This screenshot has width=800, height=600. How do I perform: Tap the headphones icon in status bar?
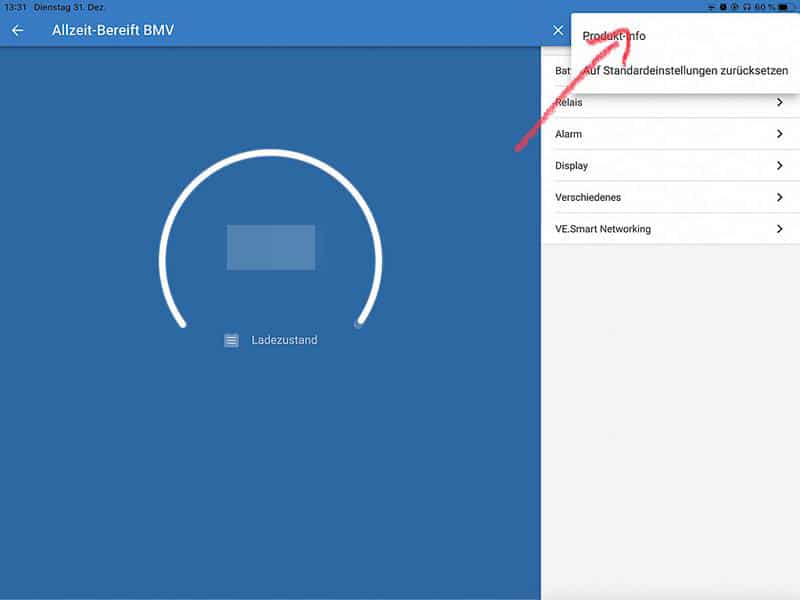(746, 7)
